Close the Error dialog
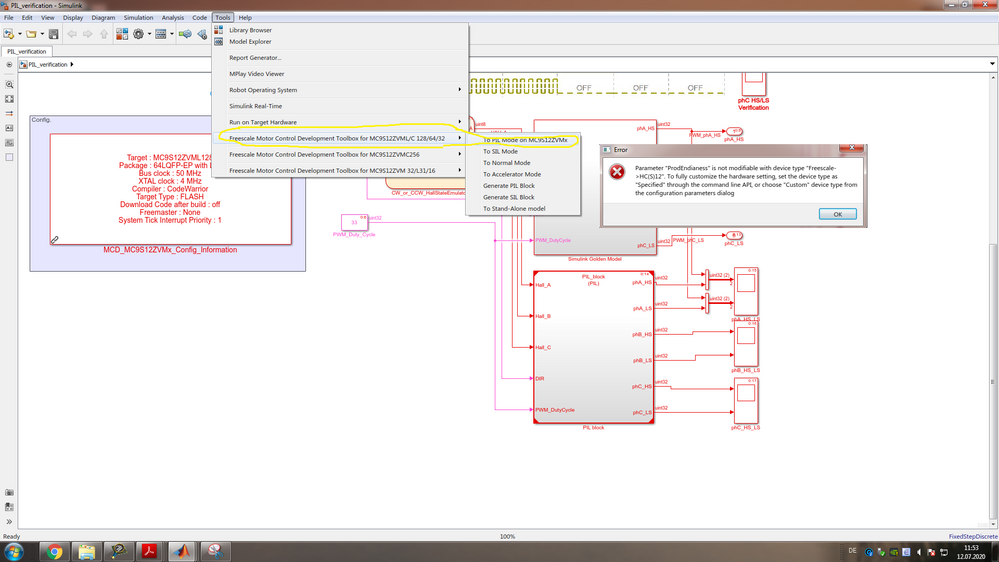 [851, 148]
